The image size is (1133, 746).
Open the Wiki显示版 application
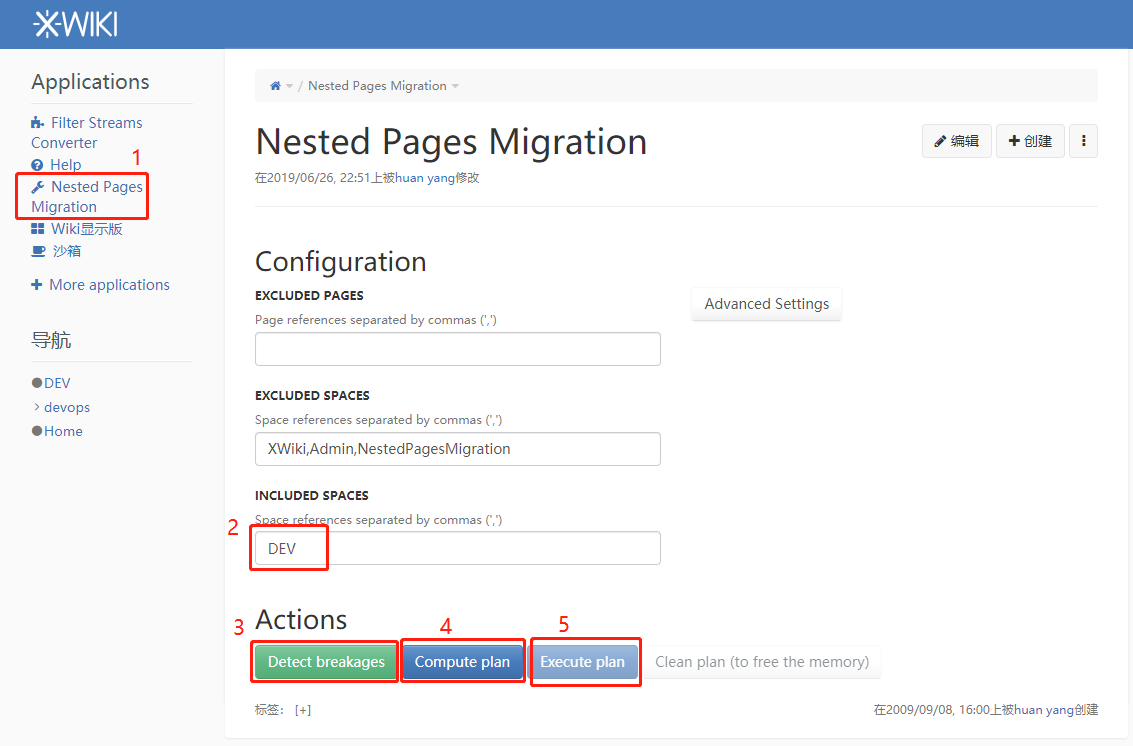click(87, 229)
